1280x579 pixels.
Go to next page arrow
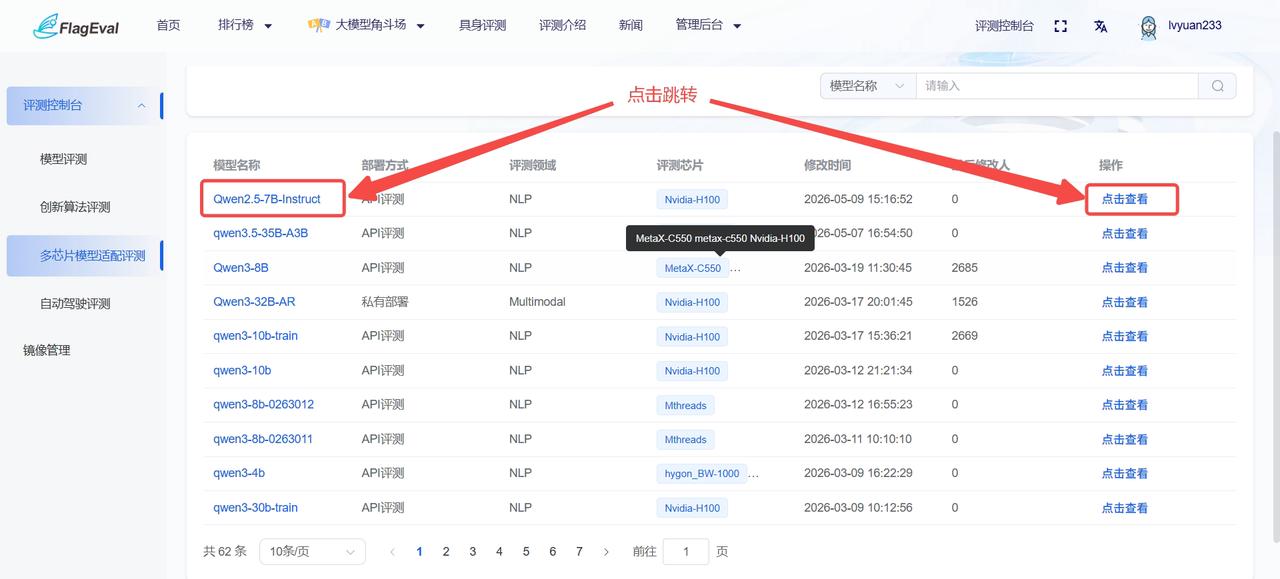click(x=606, y=551)
